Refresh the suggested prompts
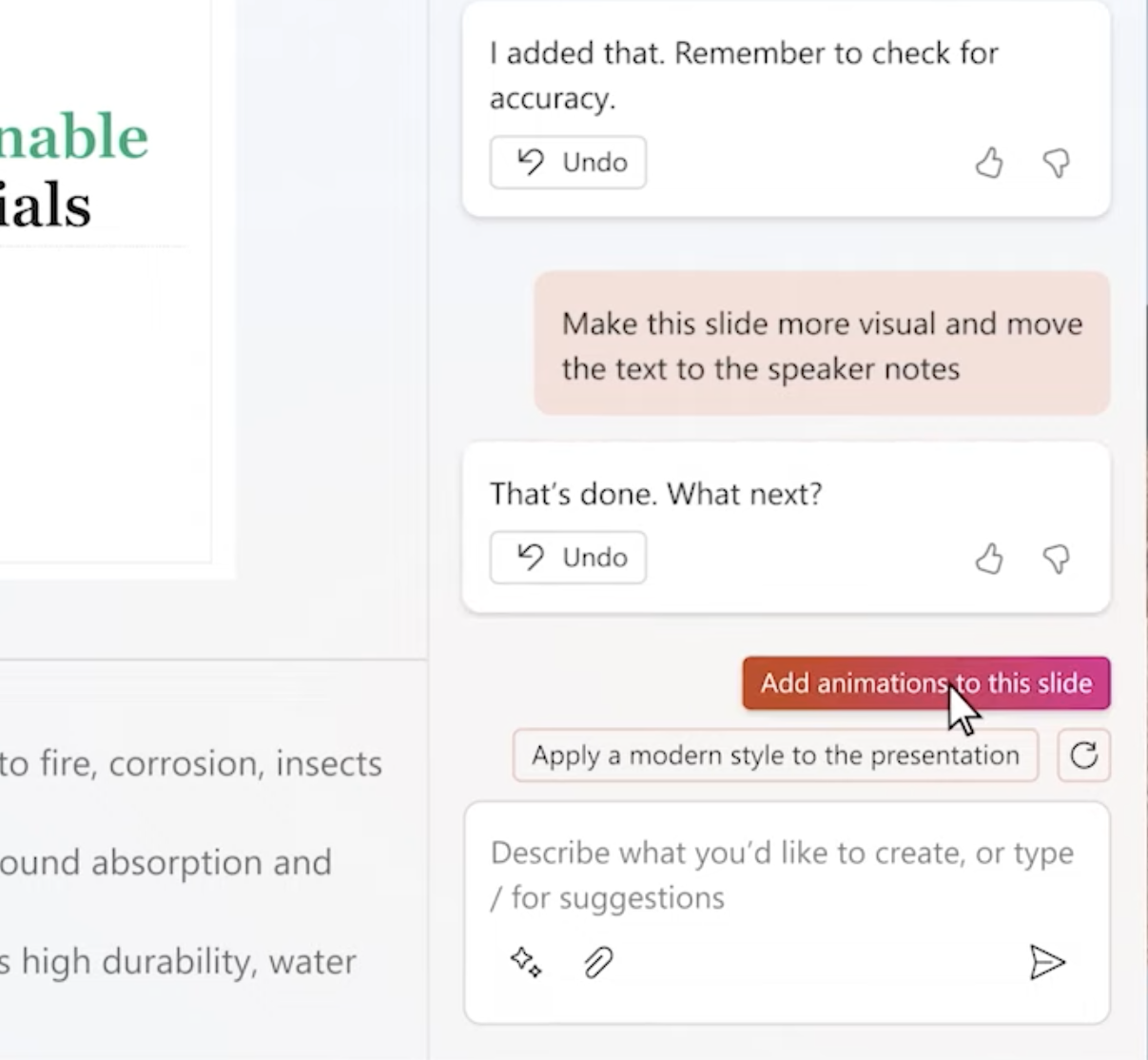Viewport: 1148px width, 1060px height. tap(1083, 756)
